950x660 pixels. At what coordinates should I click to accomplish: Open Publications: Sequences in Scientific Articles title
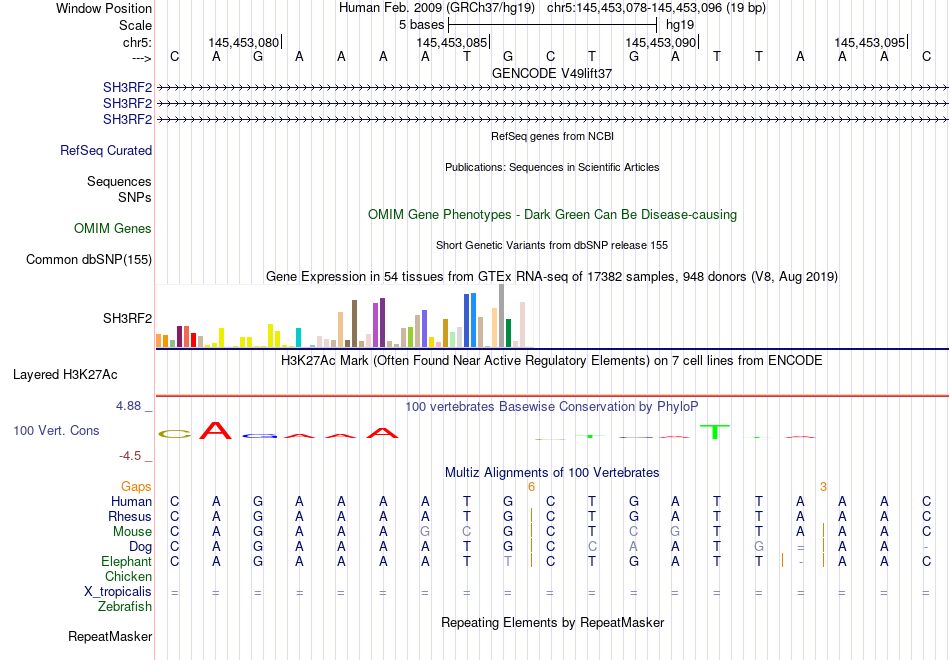tap(552, 167)
